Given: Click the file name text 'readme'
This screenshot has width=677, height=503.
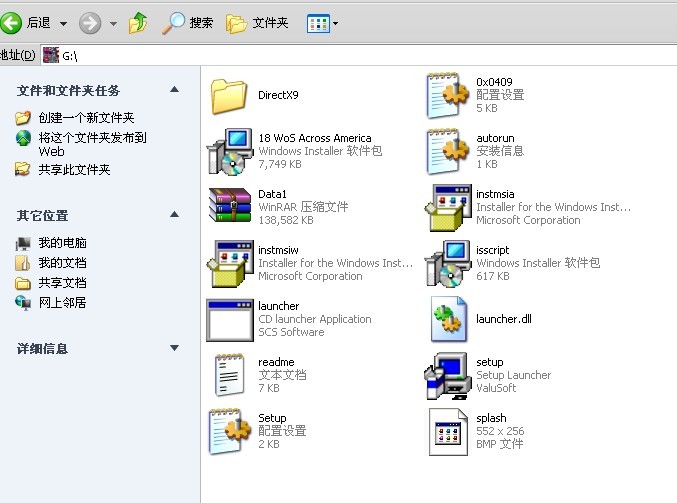Looking at the screenshot, I should pyautogui.click(x=276, y=362).
